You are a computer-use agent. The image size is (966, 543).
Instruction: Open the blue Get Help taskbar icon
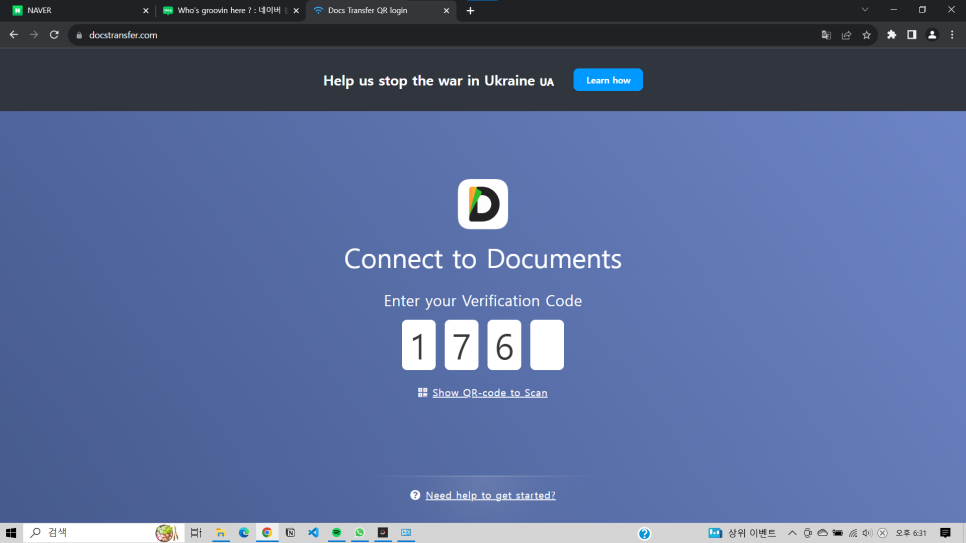(644, 534)
